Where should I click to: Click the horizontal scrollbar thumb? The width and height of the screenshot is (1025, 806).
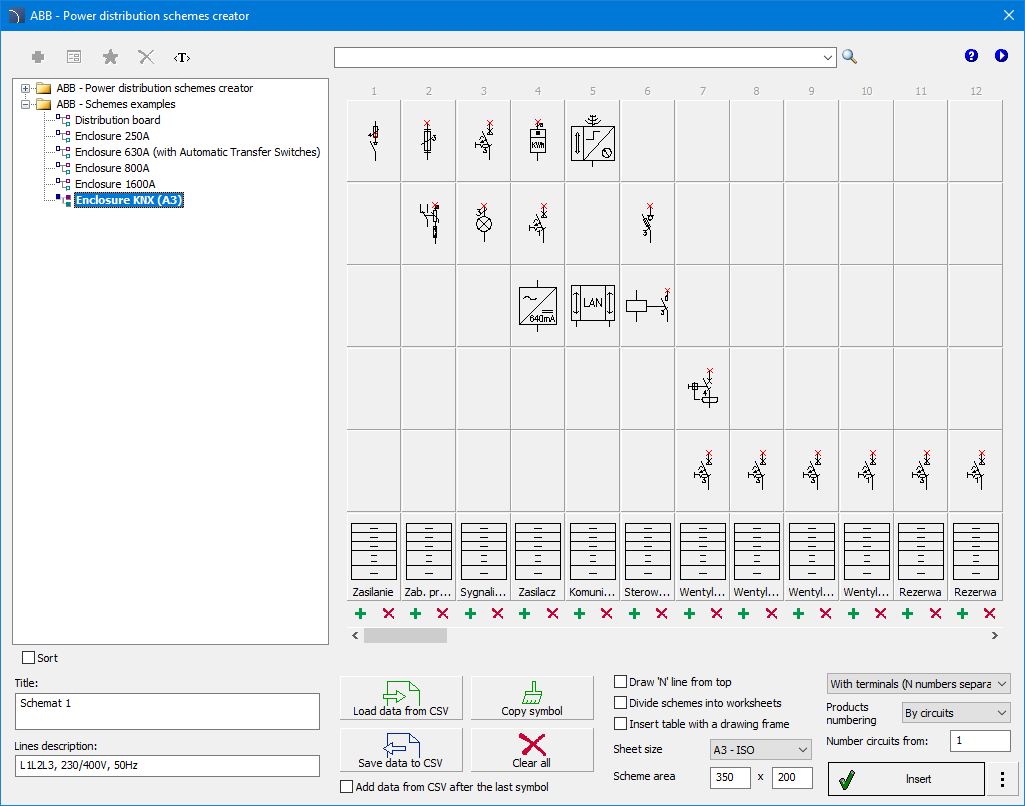tap(405, 635)
